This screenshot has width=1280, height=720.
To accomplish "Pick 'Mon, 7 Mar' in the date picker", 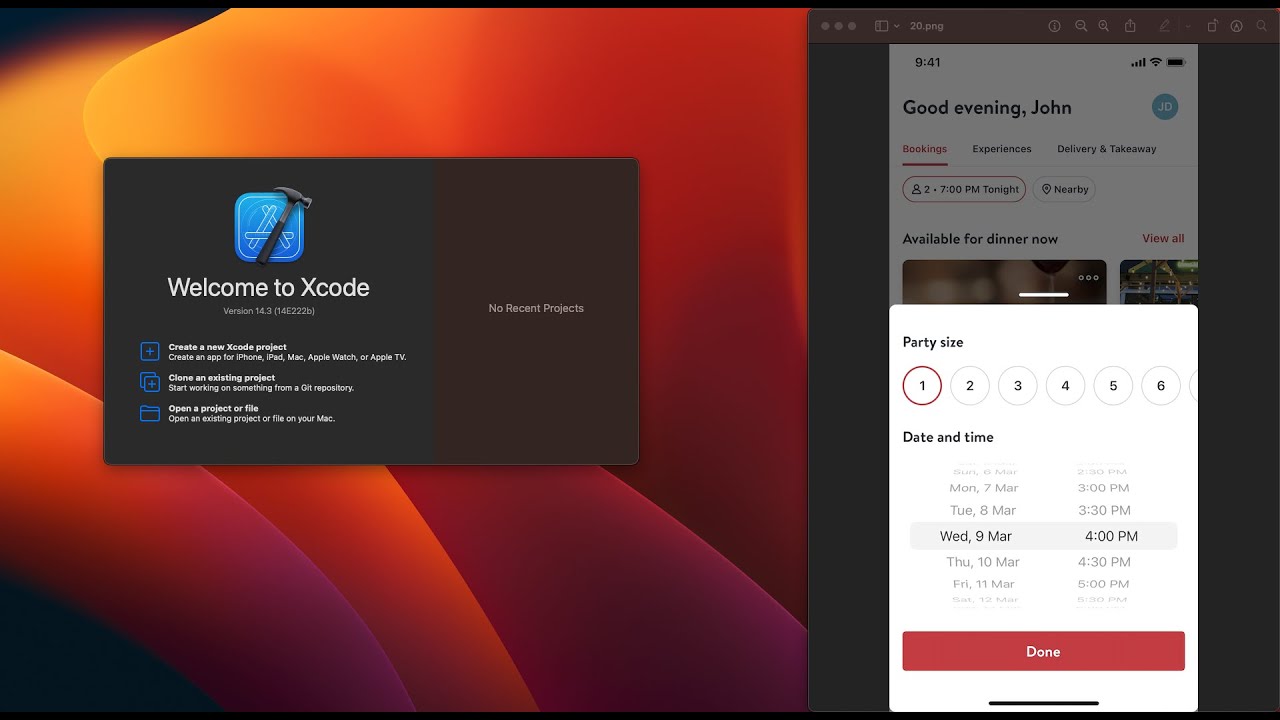I will tap(984, 488).
